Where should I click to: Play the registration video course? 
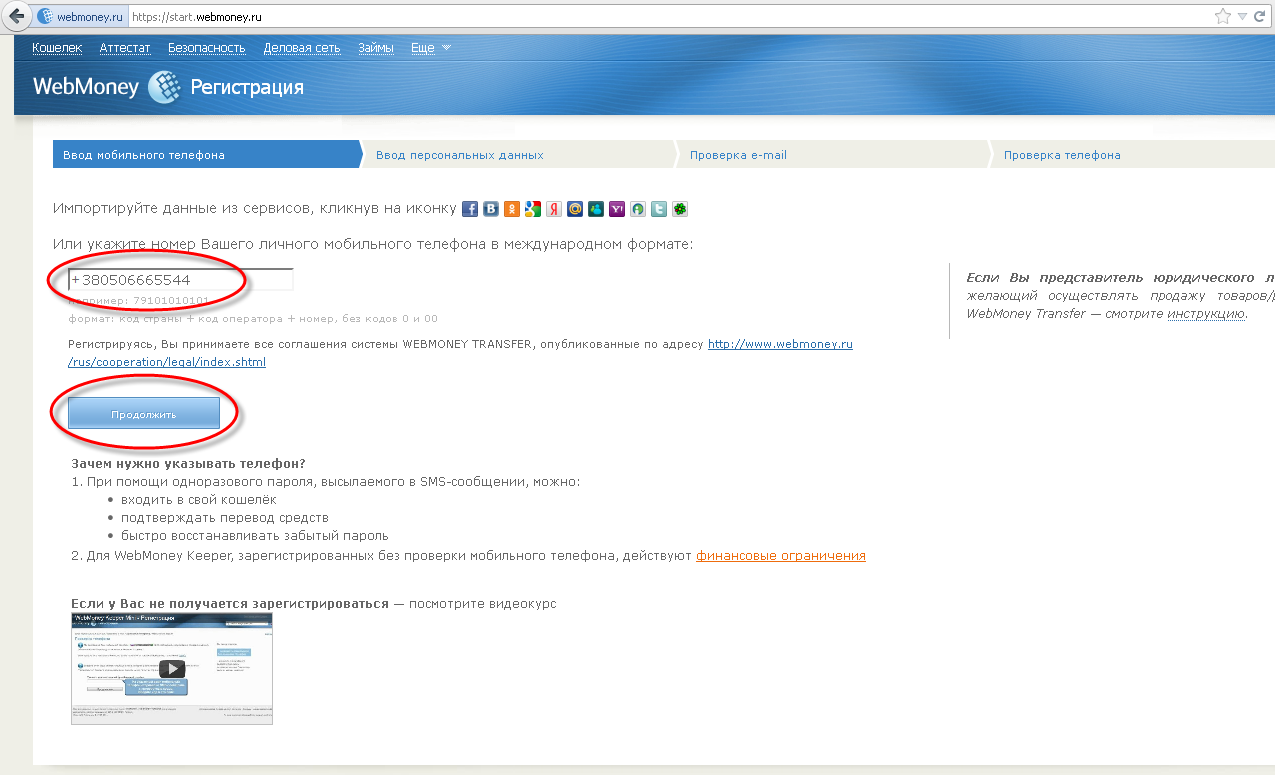[172, 668]
